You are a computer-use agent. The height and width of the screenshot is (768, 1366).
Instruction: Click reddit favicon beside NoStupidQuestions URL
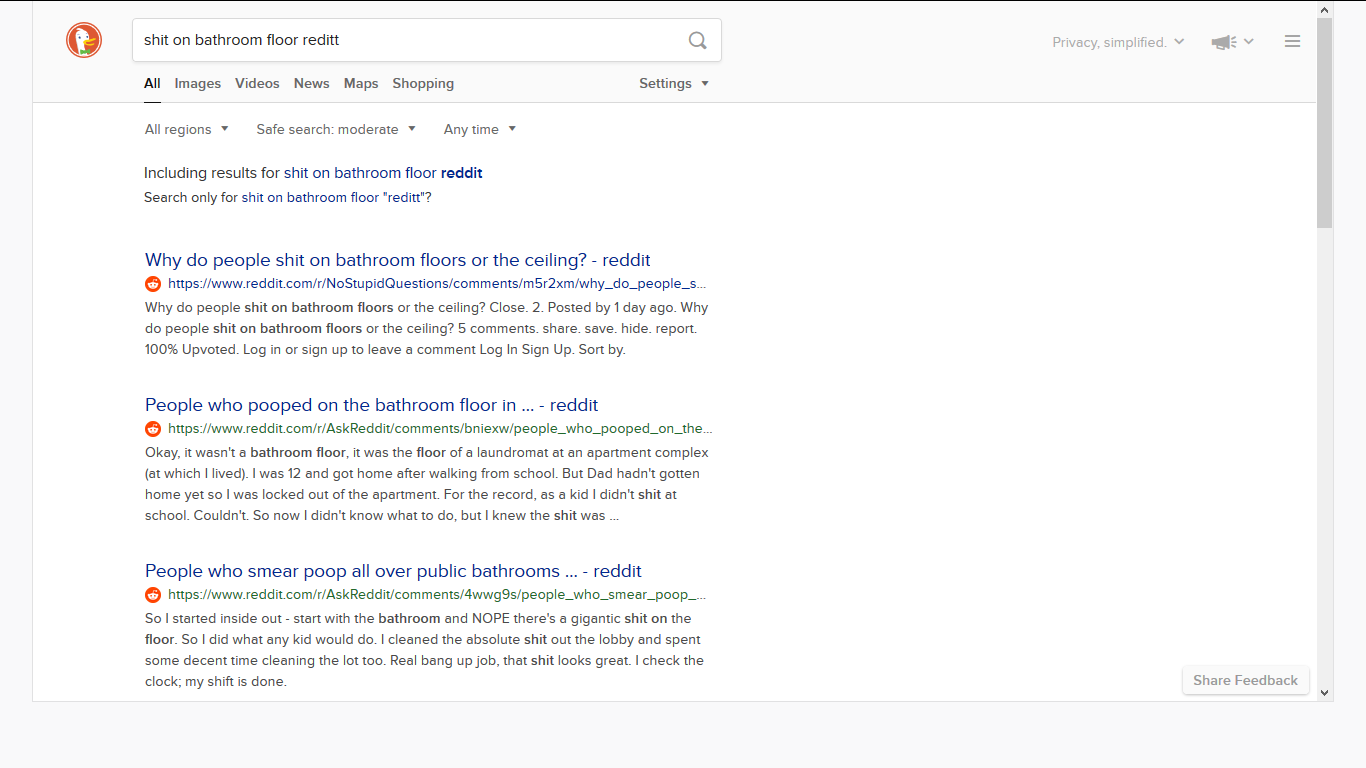pos(153,284)
